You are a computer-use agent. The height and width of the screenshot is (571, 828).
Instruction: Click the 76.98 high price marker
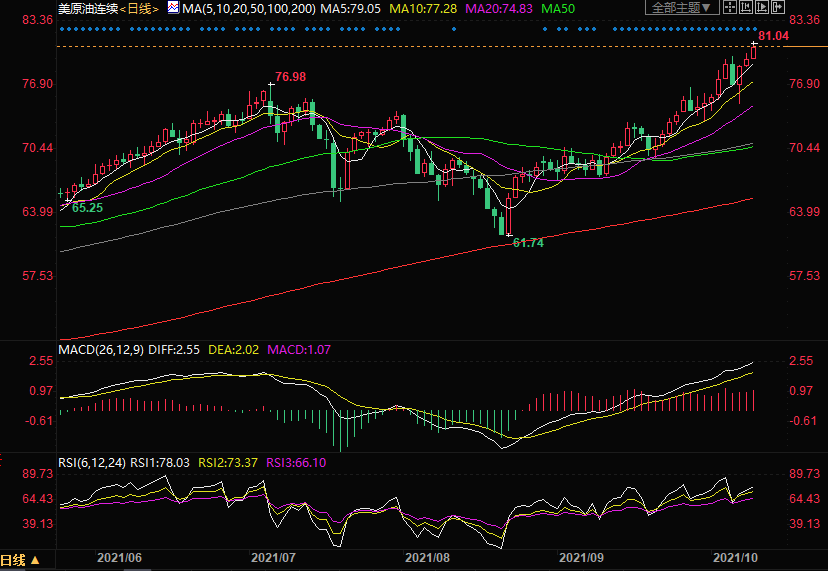tap(289, 77)
